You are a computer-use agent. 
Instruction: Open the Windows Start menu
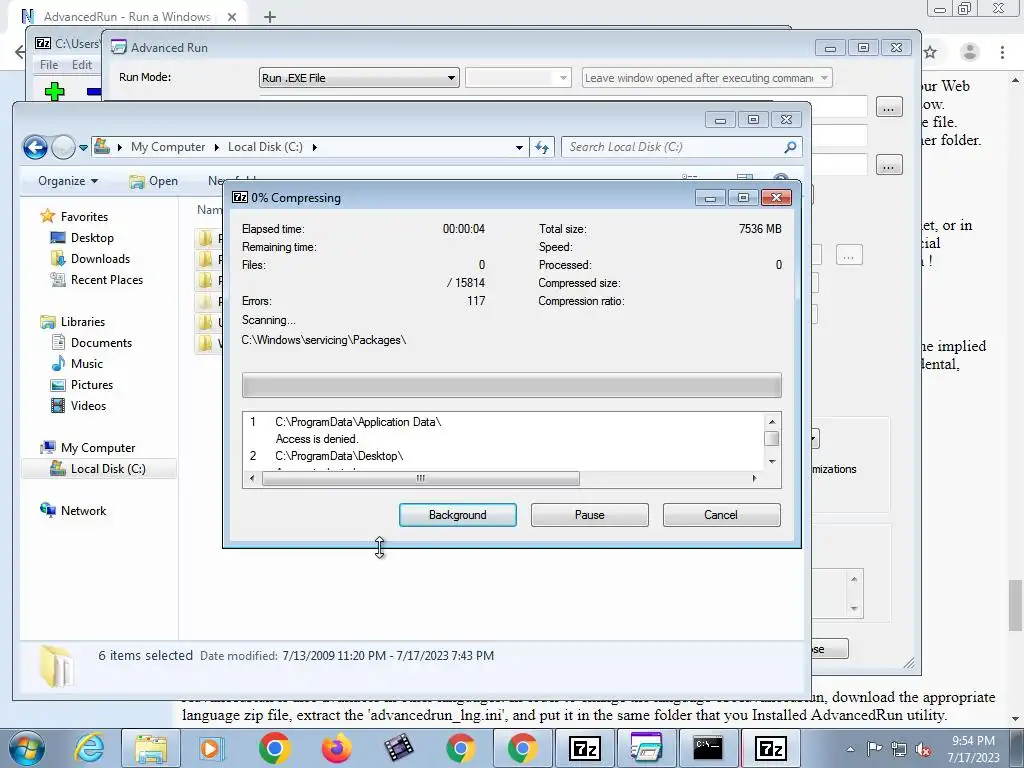(x=27, y=748)
